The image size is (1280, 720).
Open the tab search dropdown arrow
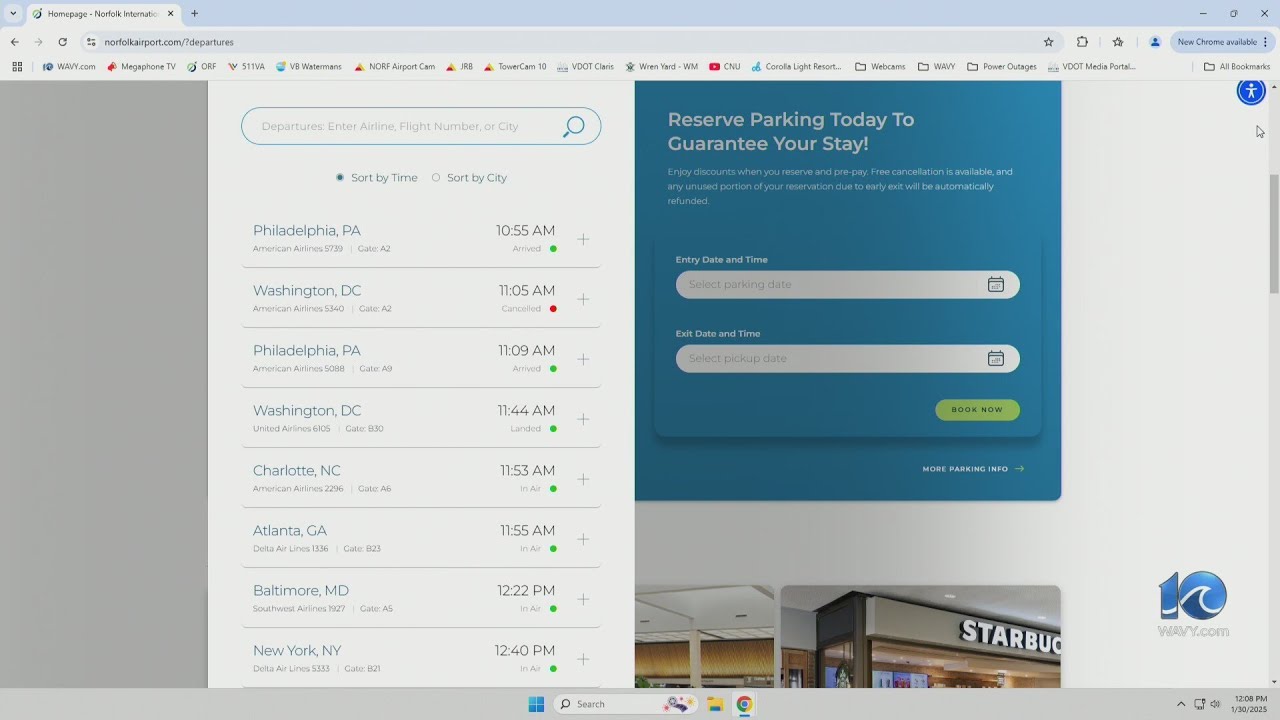13,14
